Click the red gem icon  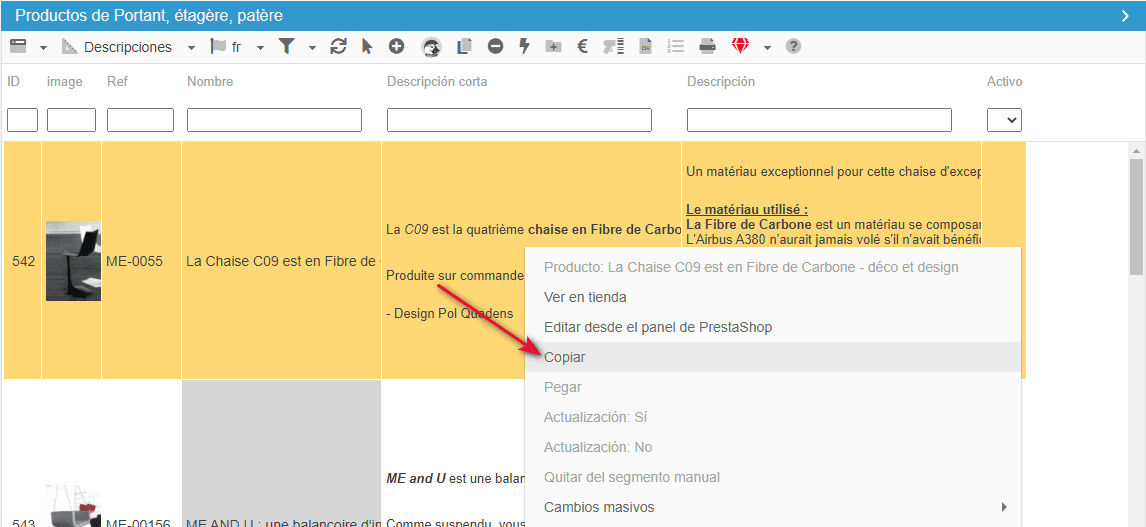tap(740, 46)
